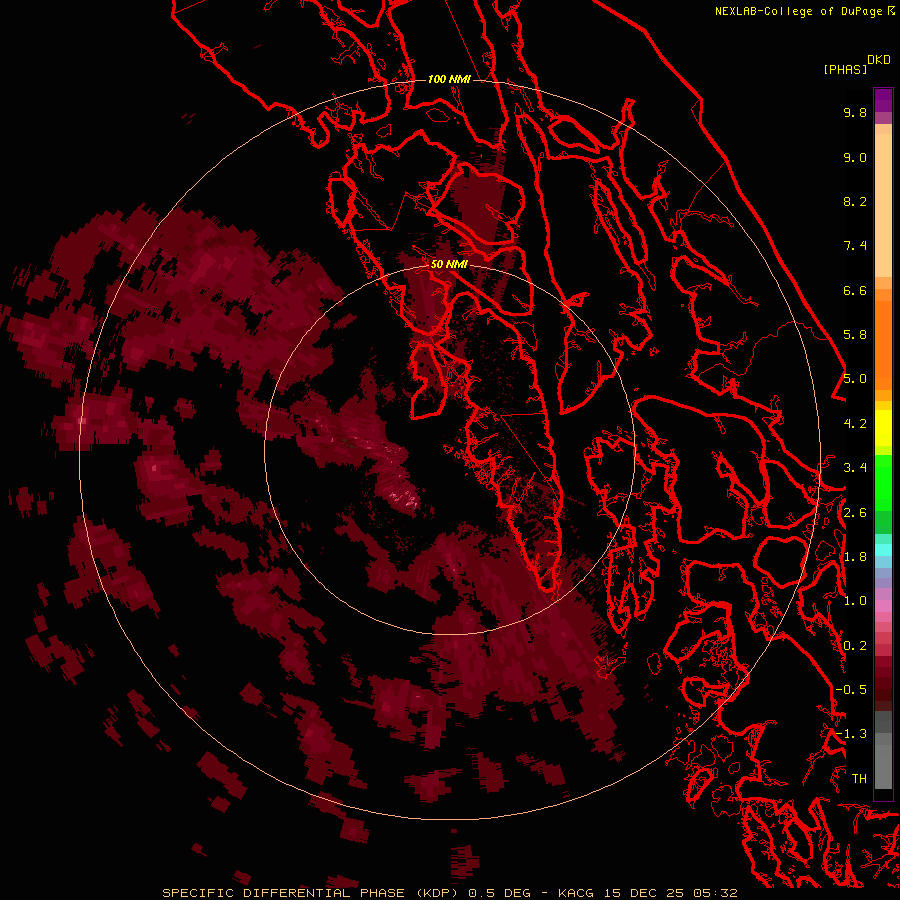Click the yellow band of the color bar
The width and height of the screenshot is (900, 900).
[x=883, y=428]
